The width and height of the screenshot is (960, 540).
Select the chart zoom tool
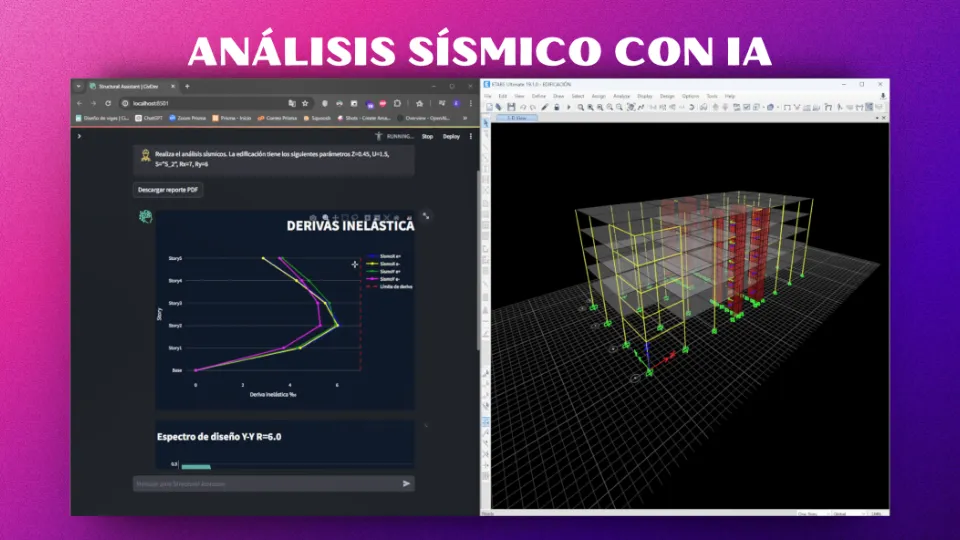(325, 218)
